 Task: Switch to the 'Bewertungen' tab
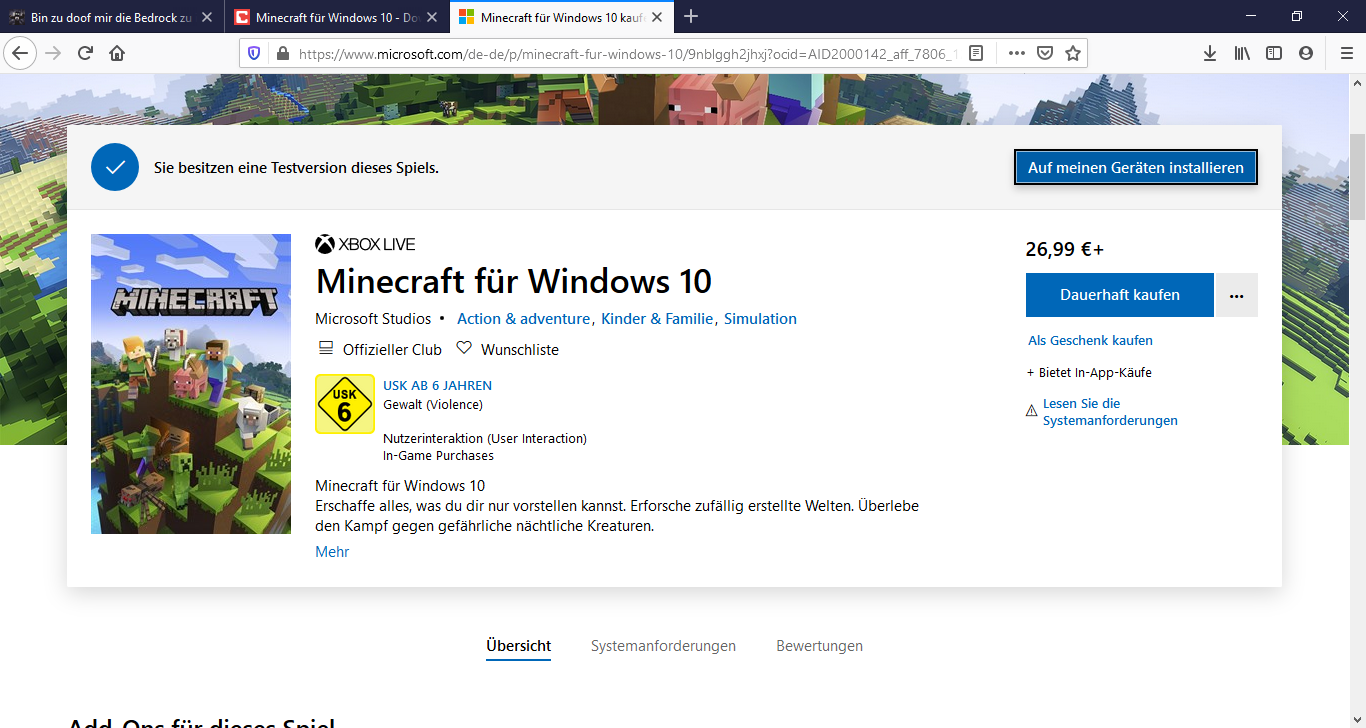click(819, 646)
